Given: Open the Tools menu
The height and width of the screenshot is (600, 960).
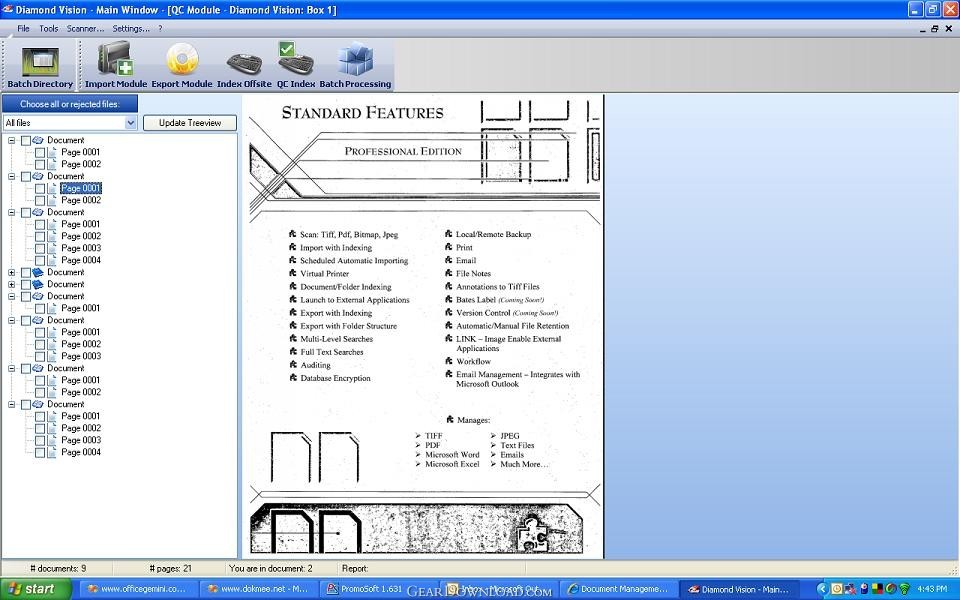Looking at the screenshot, I should pos(49,29).
